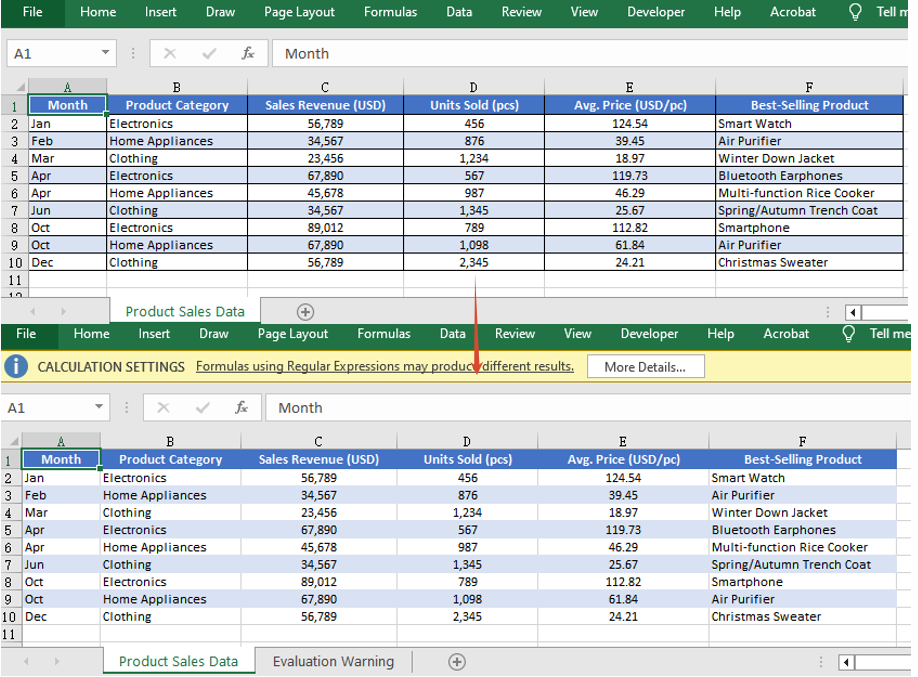
Task: Switch to Data tab in bottom ribbon
Action: pyautogui.click(x=453, y=334)
